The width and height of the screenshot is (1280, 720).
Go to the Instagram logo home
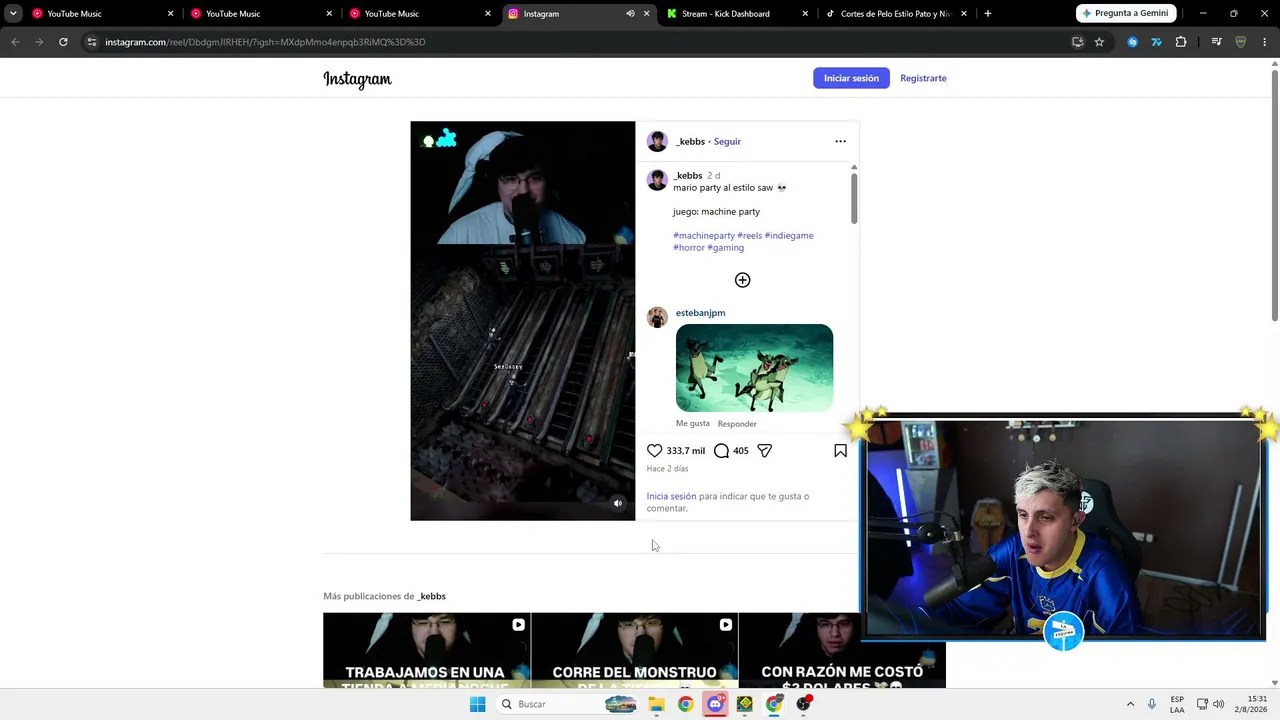357,79
